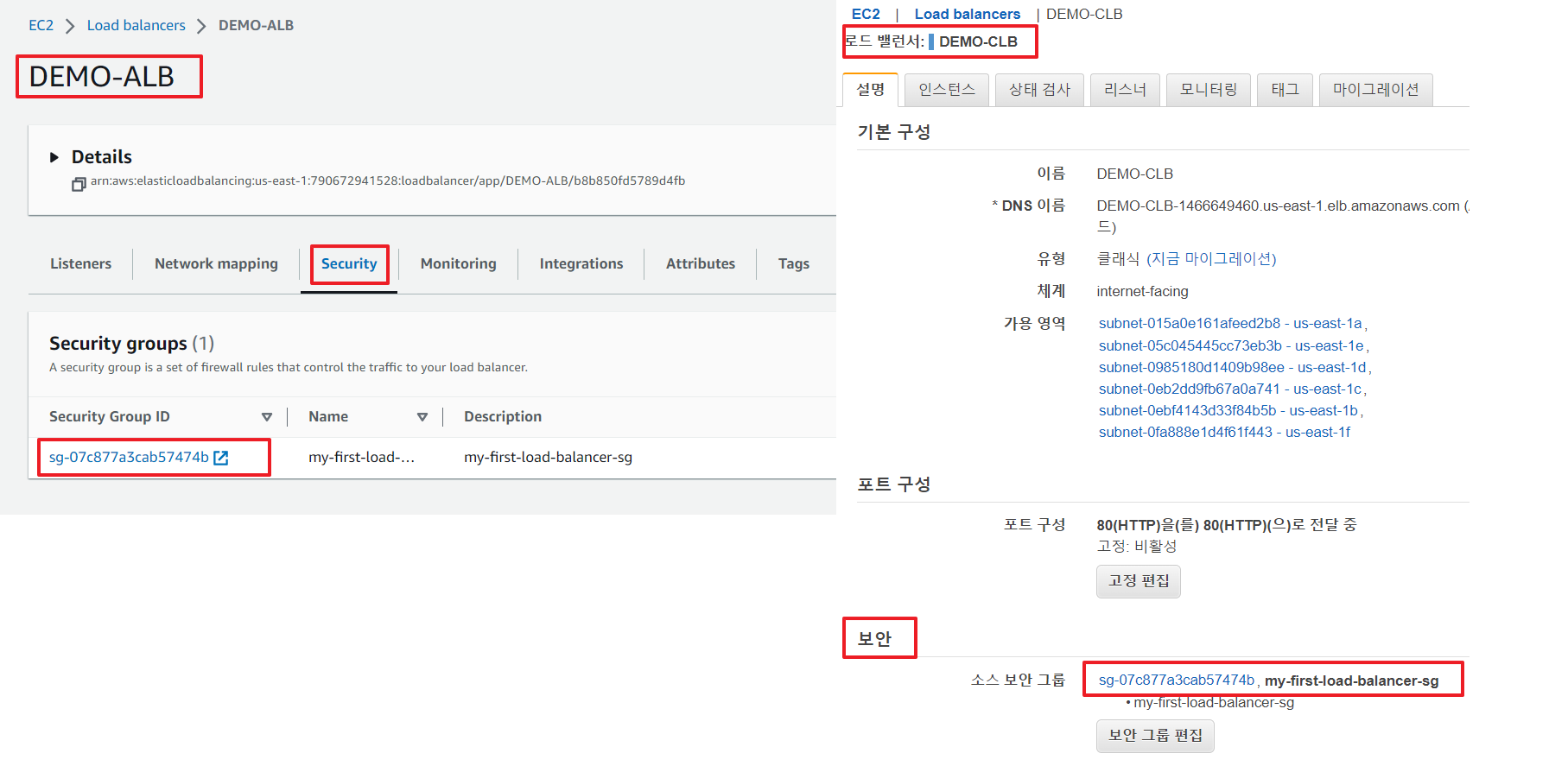
Task: Open subnet-0985180d1409b98ee us-east-1d link
Action: click(1233, 367)
